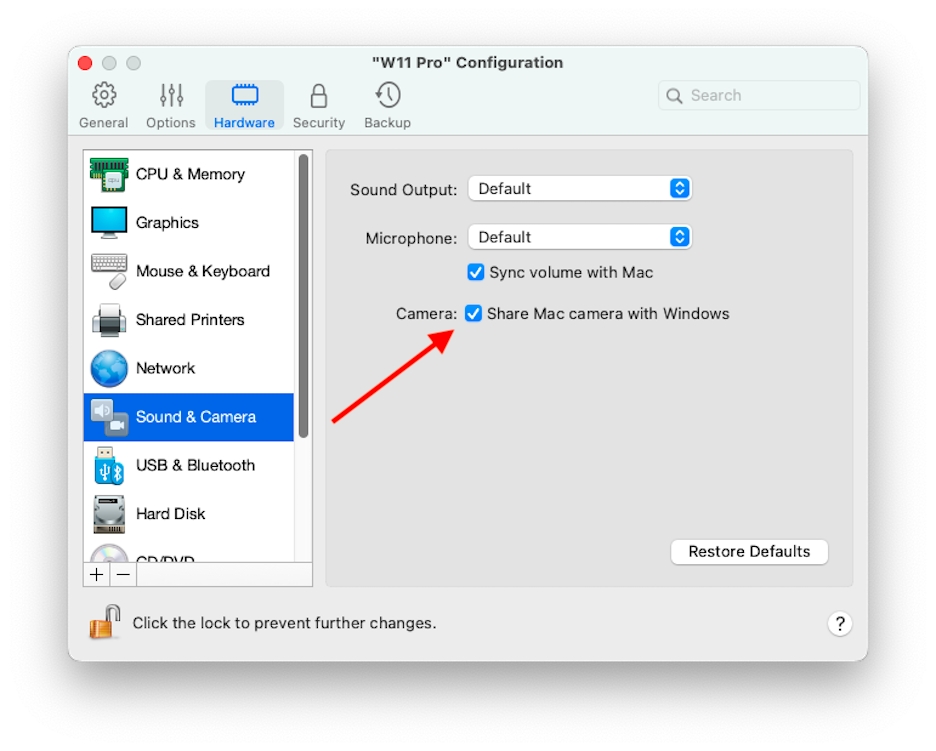Open the CPU & Memory settings icon

point(109,174)
